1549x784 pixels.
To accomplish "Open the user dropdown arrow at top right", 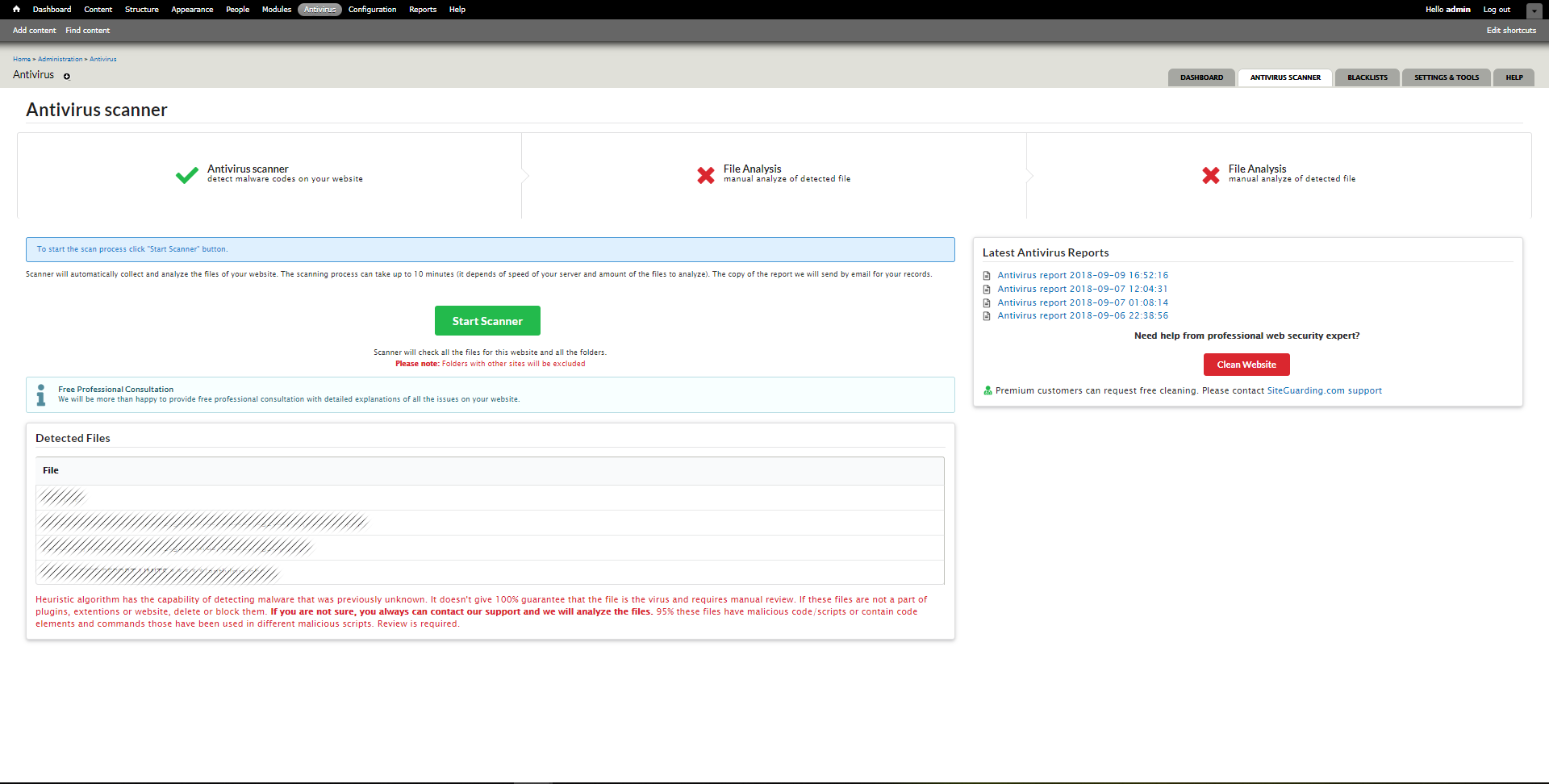I will click(x=1534, y=10).
